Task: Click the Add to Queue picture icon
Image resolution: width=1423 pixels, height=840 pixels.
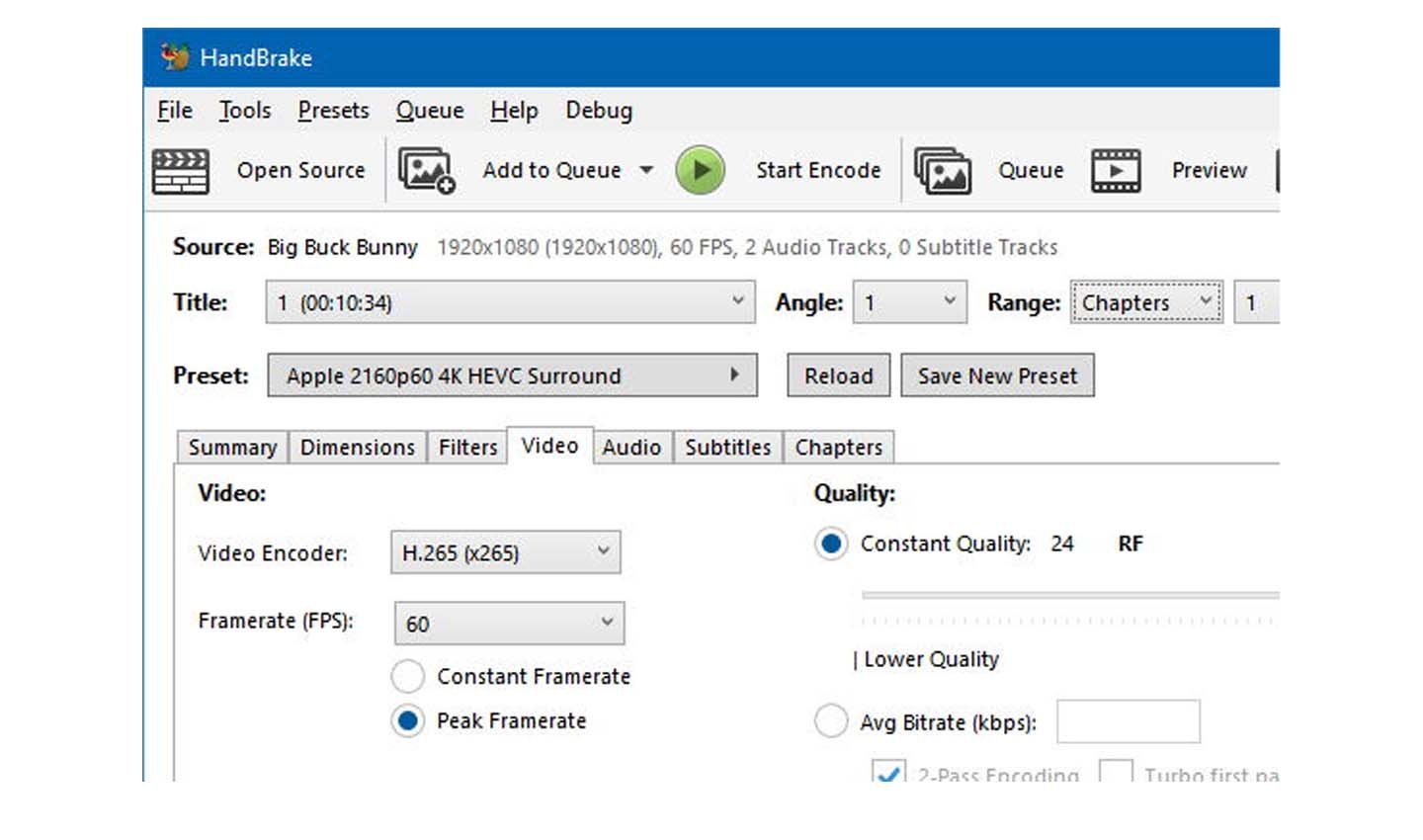Action: pos(426,171)
